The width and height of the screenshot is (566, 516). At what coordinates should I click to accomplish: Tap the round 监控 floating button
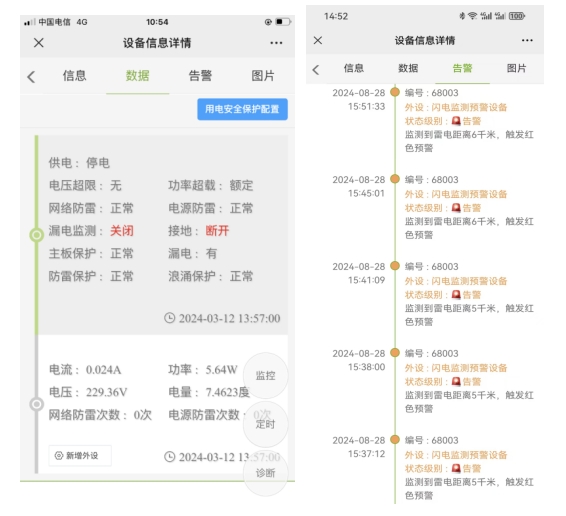click(x=266, y=376)
